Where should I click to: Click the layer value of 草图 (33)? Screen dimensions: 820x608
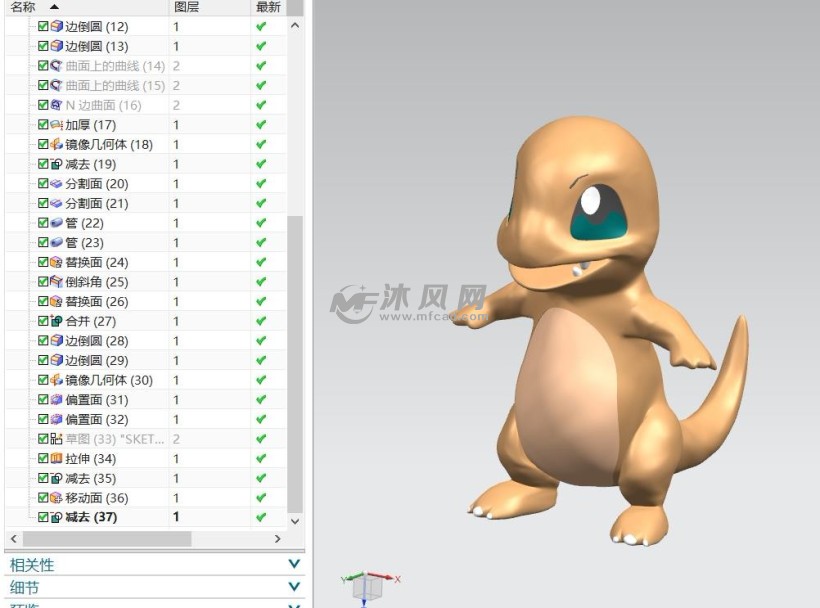click(176, 439)
